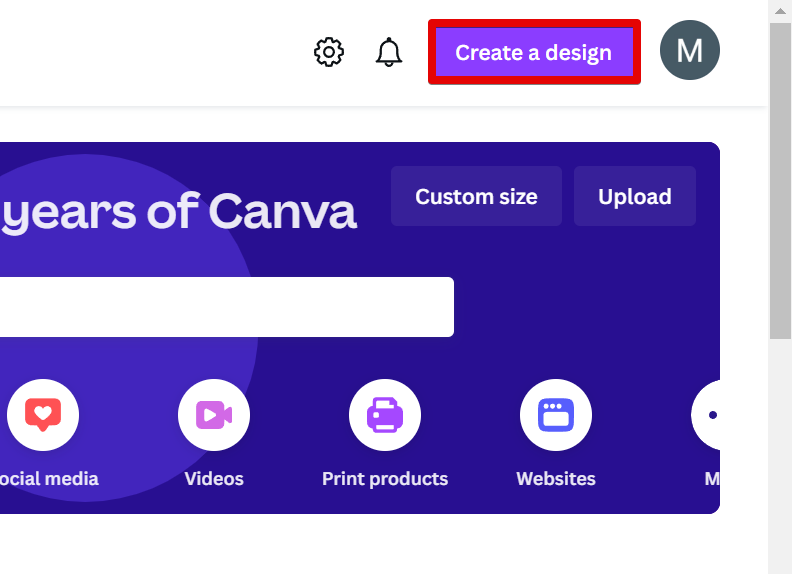Click the Create a design button

pos(534,52)
